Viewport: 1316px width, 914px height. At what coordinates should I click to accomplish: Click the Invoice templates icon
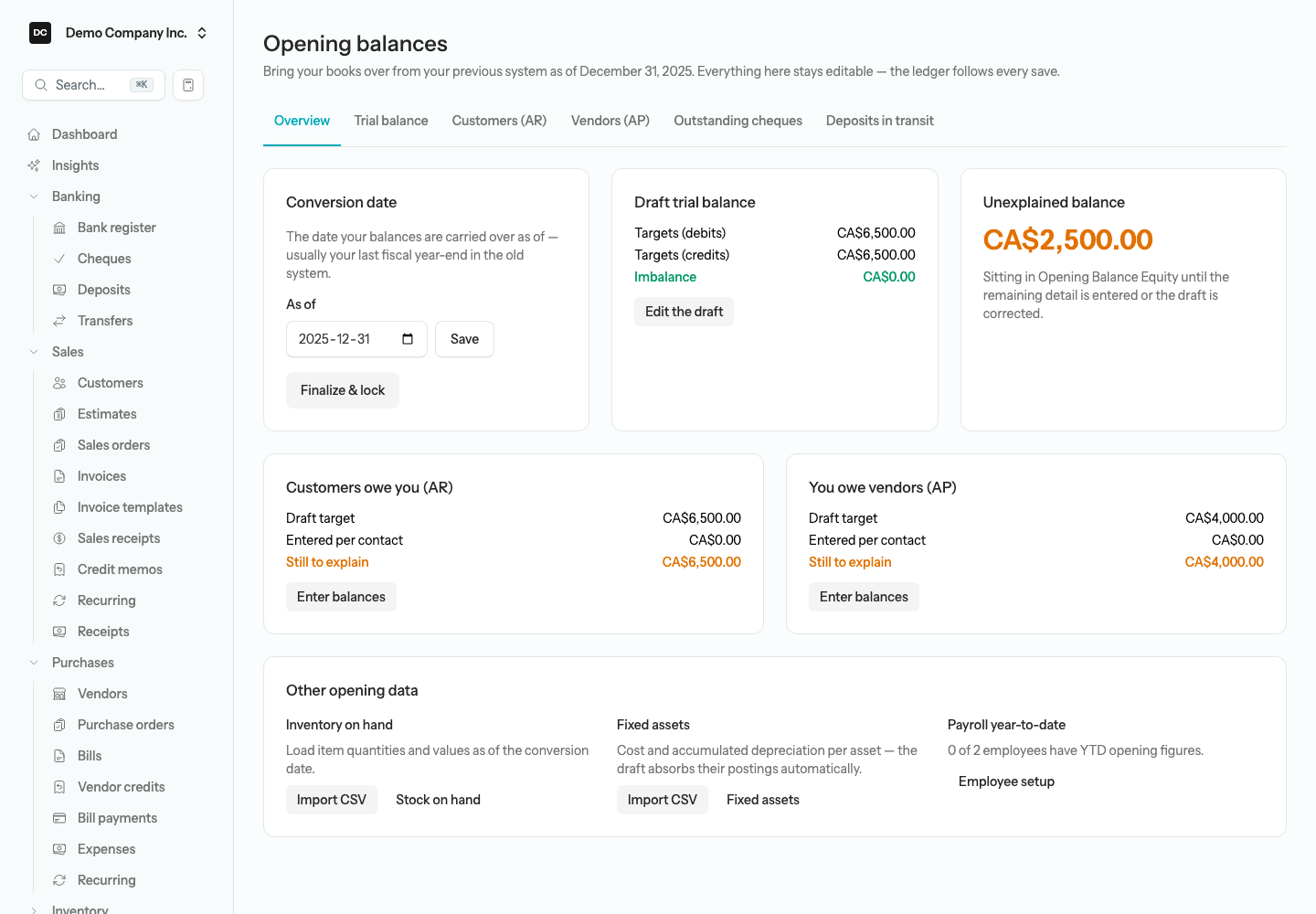tap(59, 507)
